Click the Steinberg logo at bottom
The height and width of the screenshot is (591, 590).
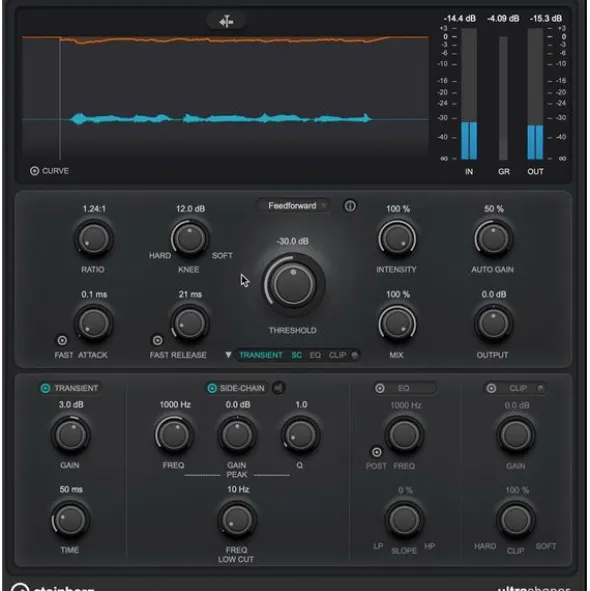pyautogui.click(x=53, y=588)
